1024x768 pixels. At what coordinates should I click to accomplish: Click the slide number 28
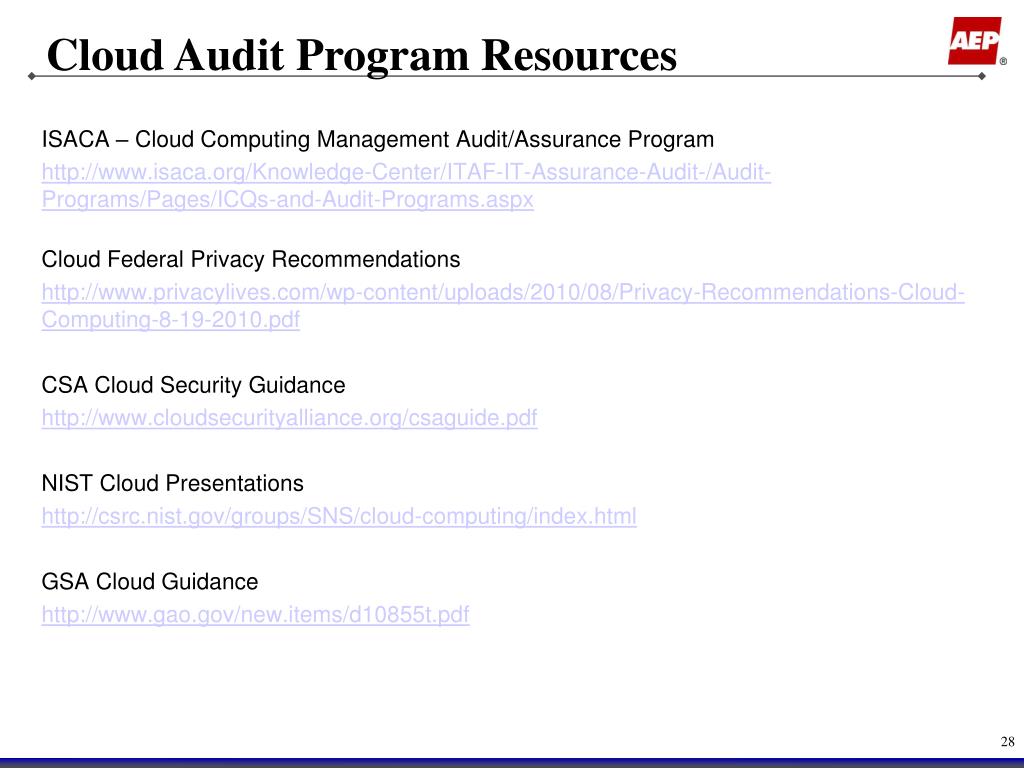(x=1007, y=741)
